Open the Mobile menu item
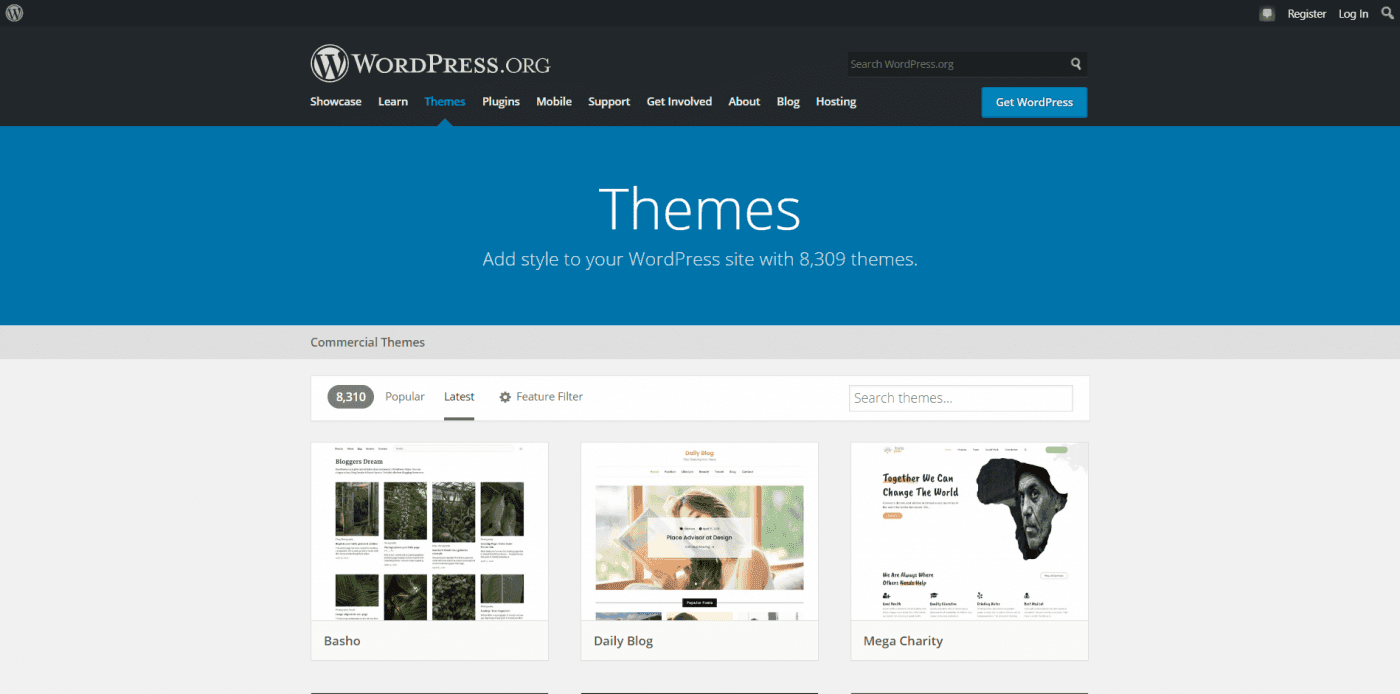The height and width of the screenshot is (694, 1400). pos(554,102)
